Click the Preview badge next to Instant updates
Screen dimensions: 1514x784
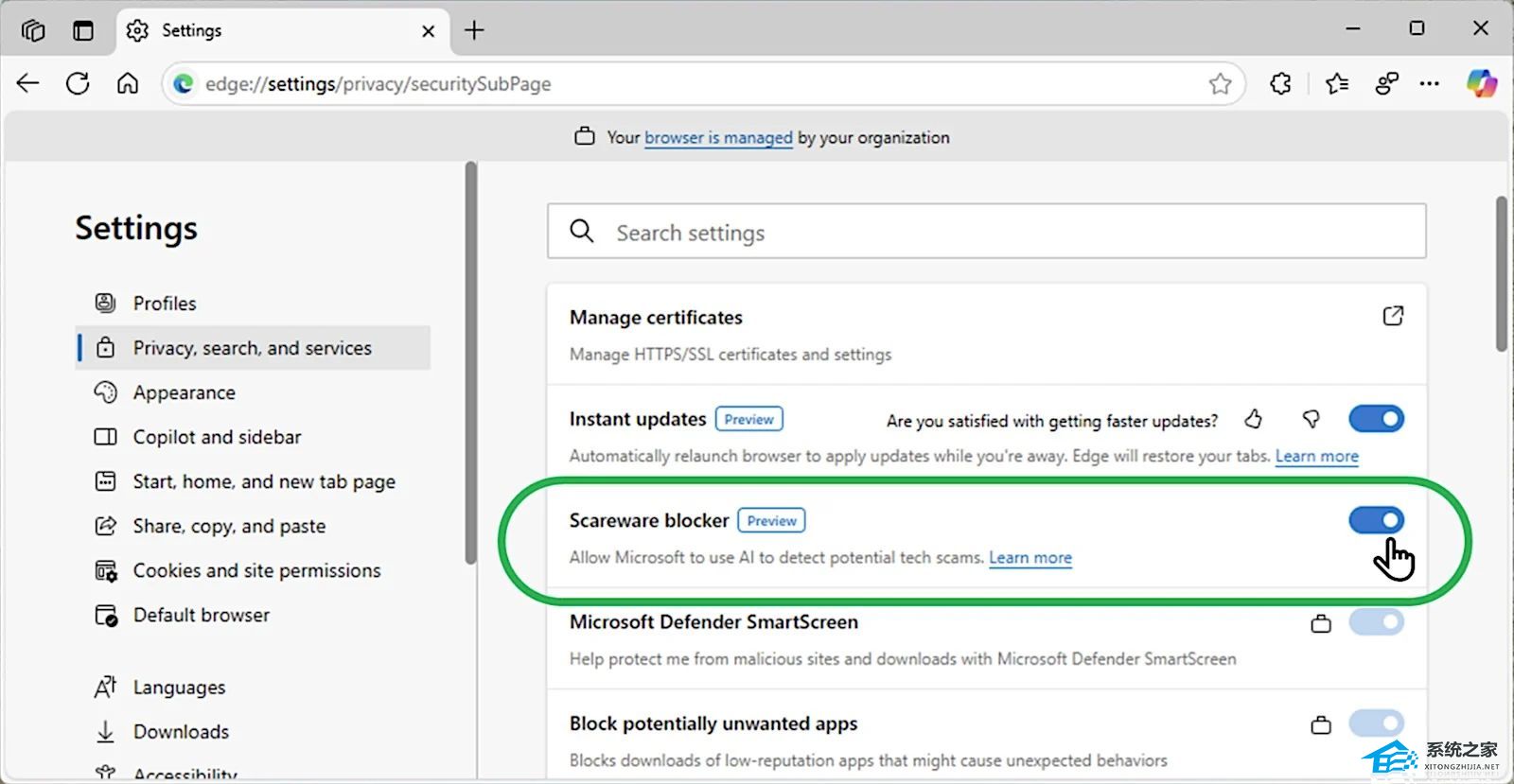pos(749,419)
